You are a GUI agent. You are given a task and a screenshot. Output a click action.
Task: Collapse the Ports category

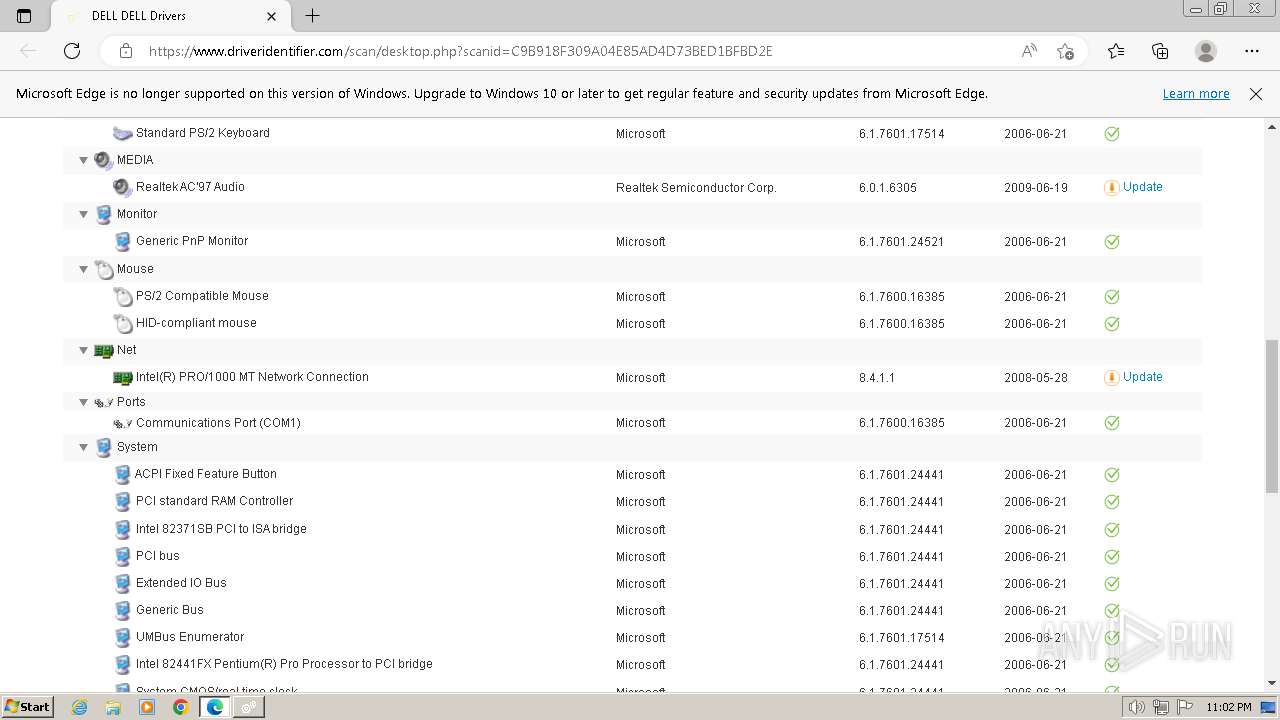[x=84, y=402]
